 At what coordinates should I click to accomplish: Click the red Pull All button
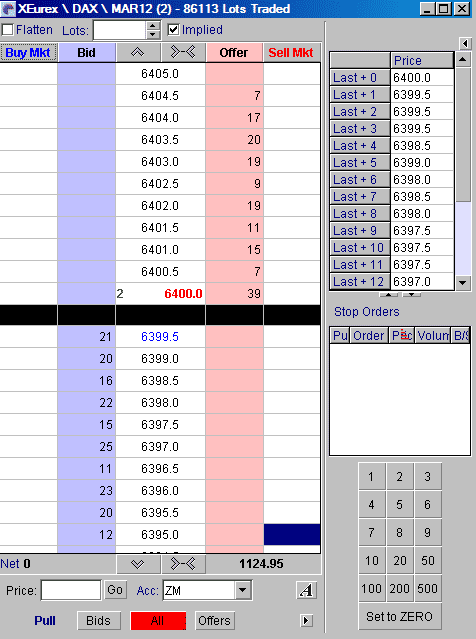[158, 621]
